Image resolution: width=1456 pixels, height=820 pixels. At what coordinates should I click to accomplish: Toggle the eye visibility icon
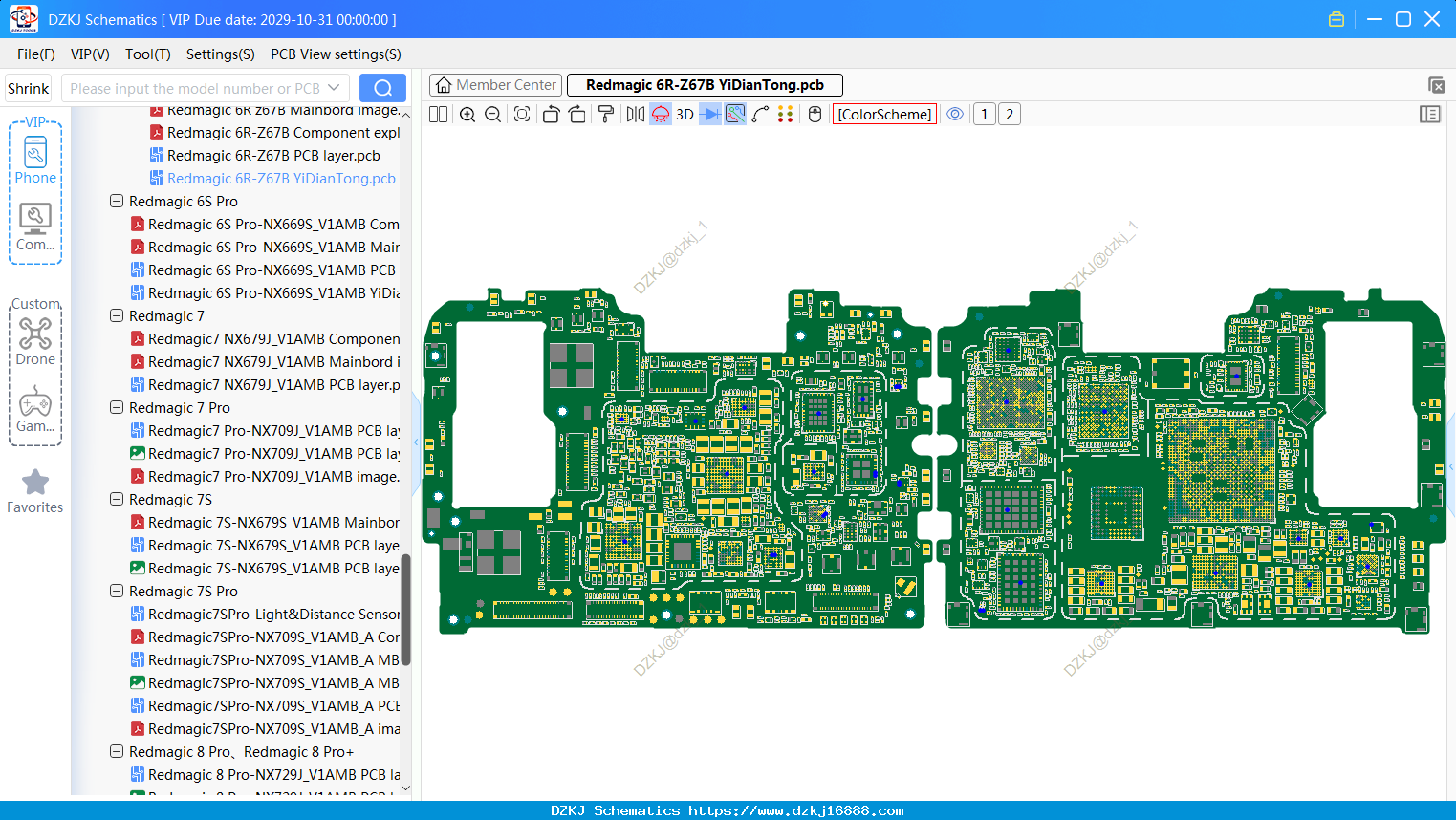[955, 115]
